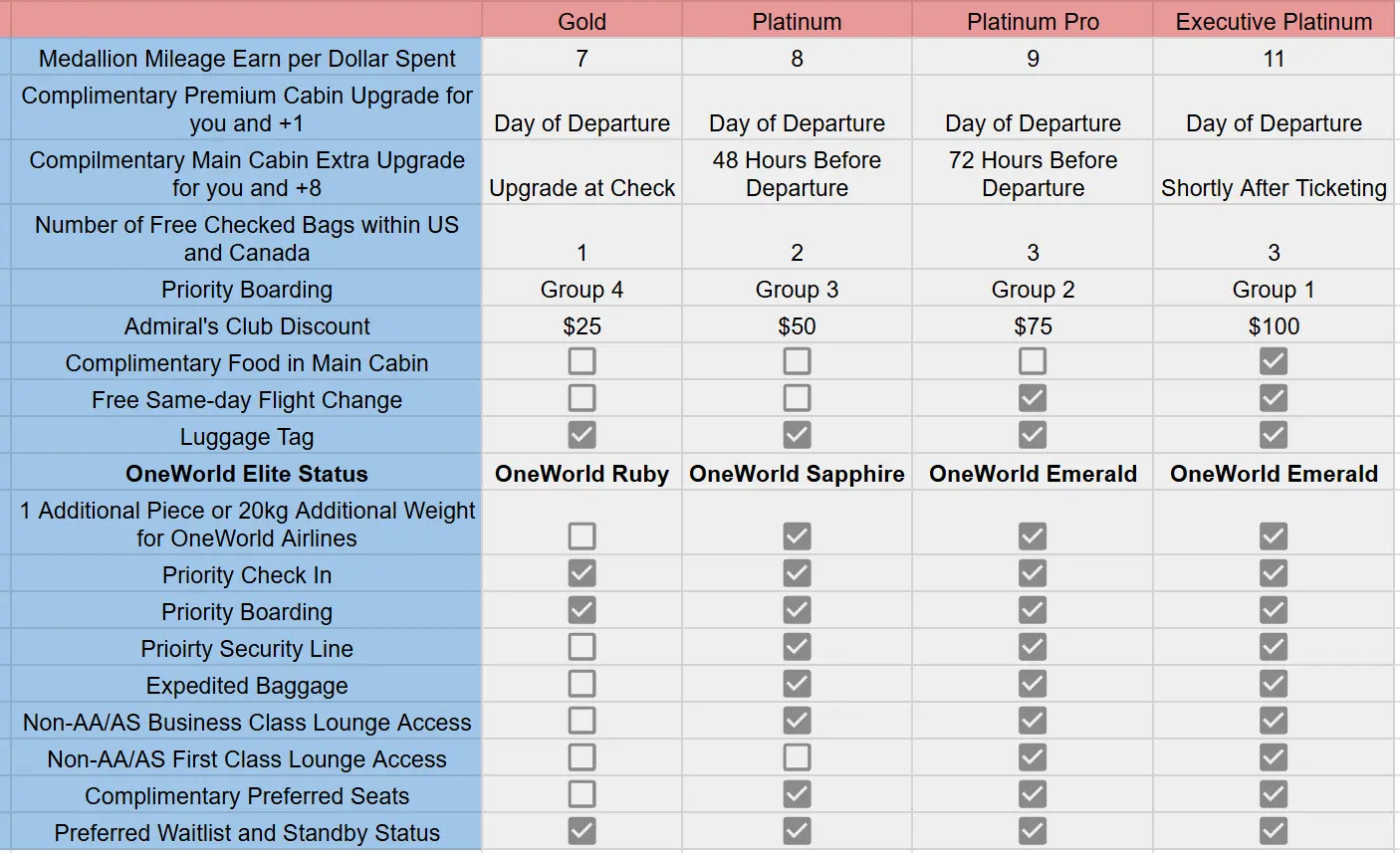
Task: Select the Gold column header cell
Action: (x=582, y=21)
